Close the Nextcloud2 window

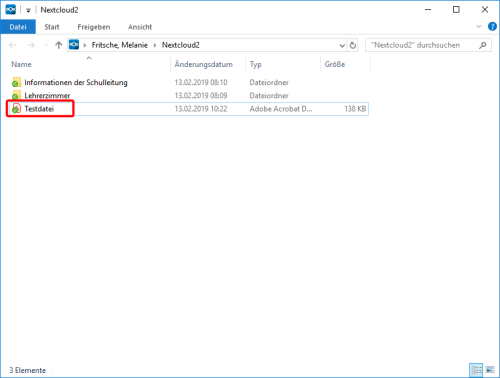(x=485, y=10)
